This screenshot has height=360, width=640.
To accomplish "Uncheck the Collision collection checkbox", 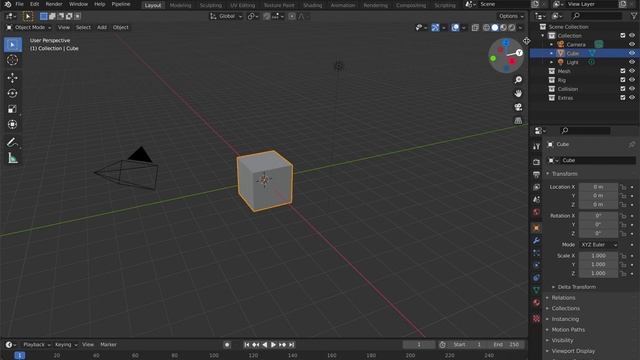I will coord(623,89).
